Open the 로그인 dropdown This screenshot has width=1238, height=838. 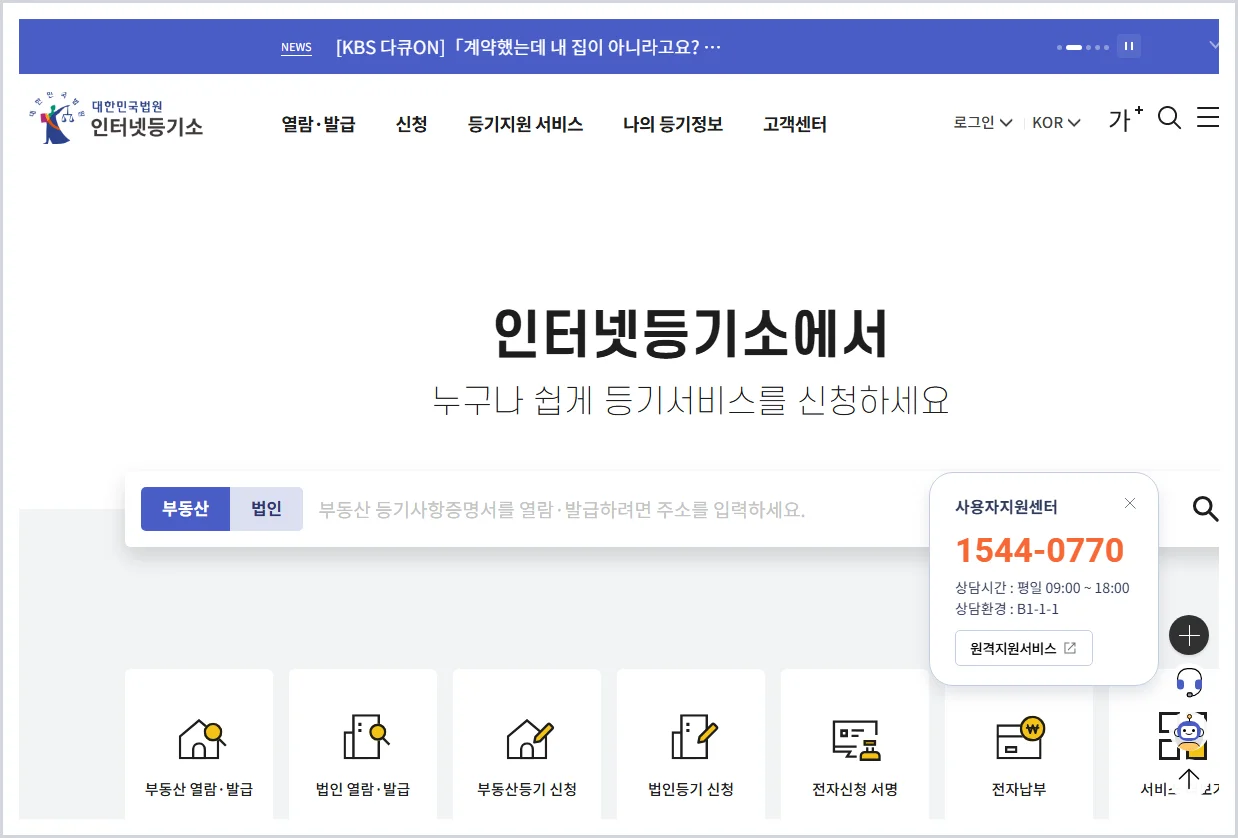click(982, 123)
